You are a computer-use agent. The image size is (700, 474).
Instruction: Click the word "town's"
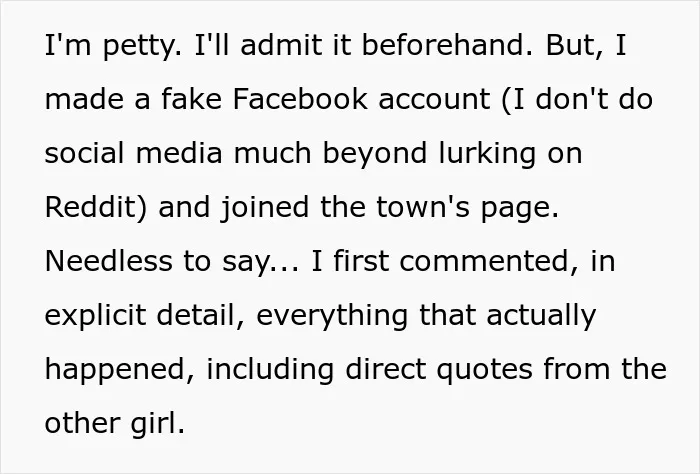pos(423,208)
